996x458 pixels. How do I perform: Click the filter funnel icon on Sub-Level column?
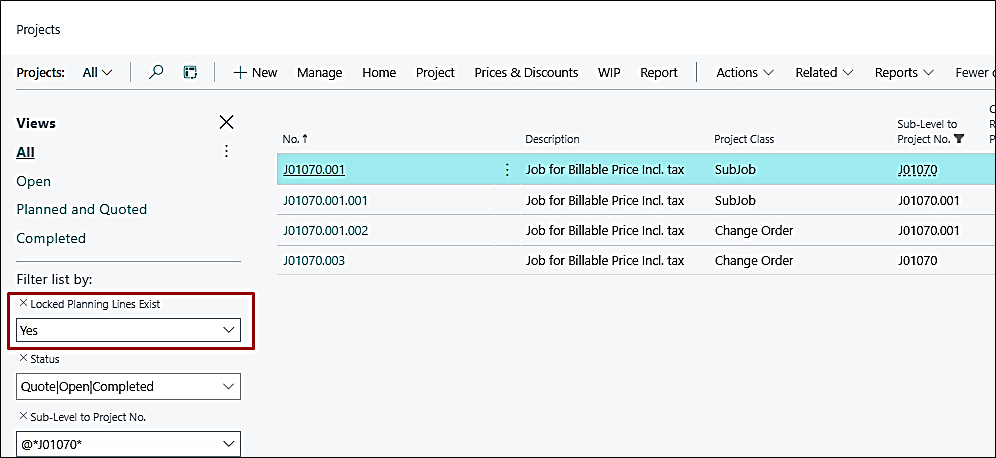pyautogui.click(x=959, y=139)
